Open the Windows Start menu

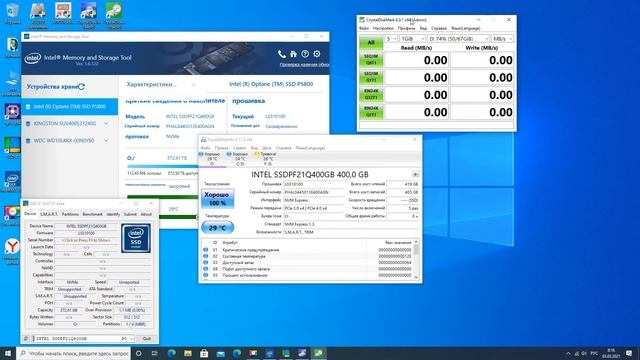click(x=8, y=353)
